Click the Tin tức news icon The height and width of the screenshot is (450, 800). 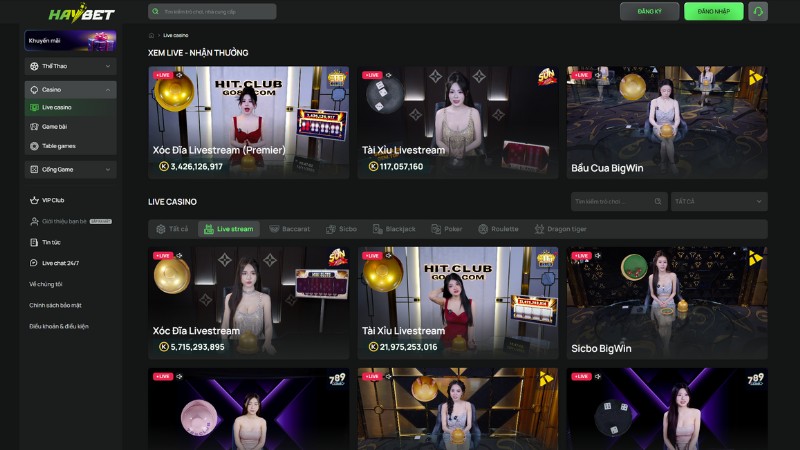[x=34, y=242]
